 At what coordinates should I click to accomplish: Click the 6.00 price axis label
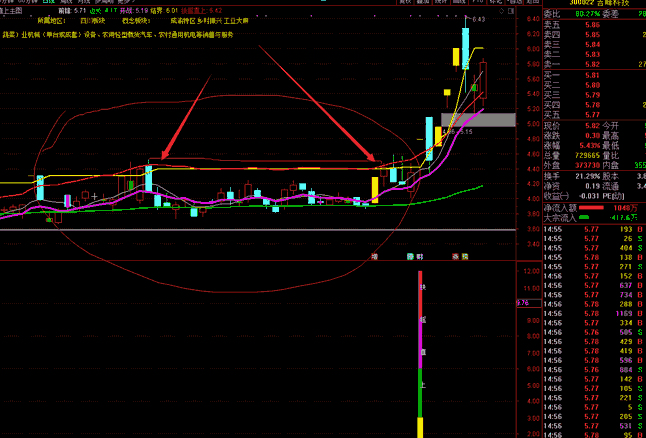coord(533,49)
